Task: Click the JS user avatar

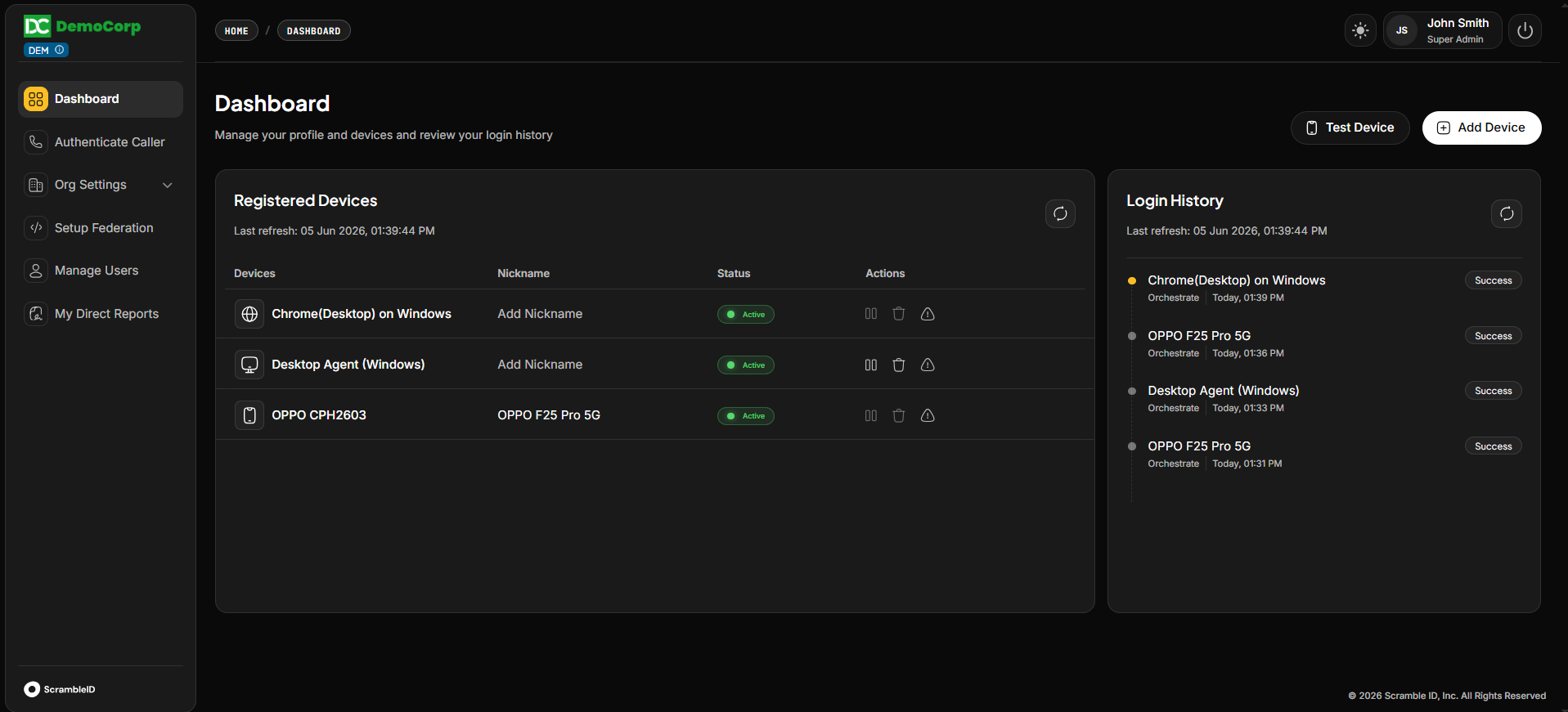Action: tap(1402, 30)
